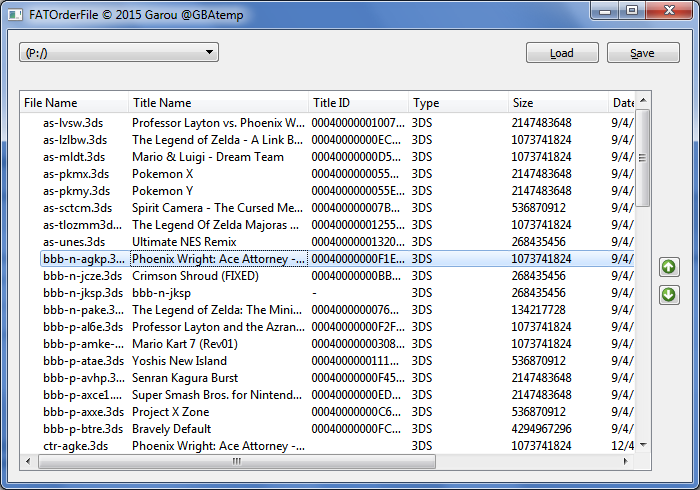Maximize the FATOrderFile window
The height and width of the screenshot is (490, 700).
(x=632, y=11)
